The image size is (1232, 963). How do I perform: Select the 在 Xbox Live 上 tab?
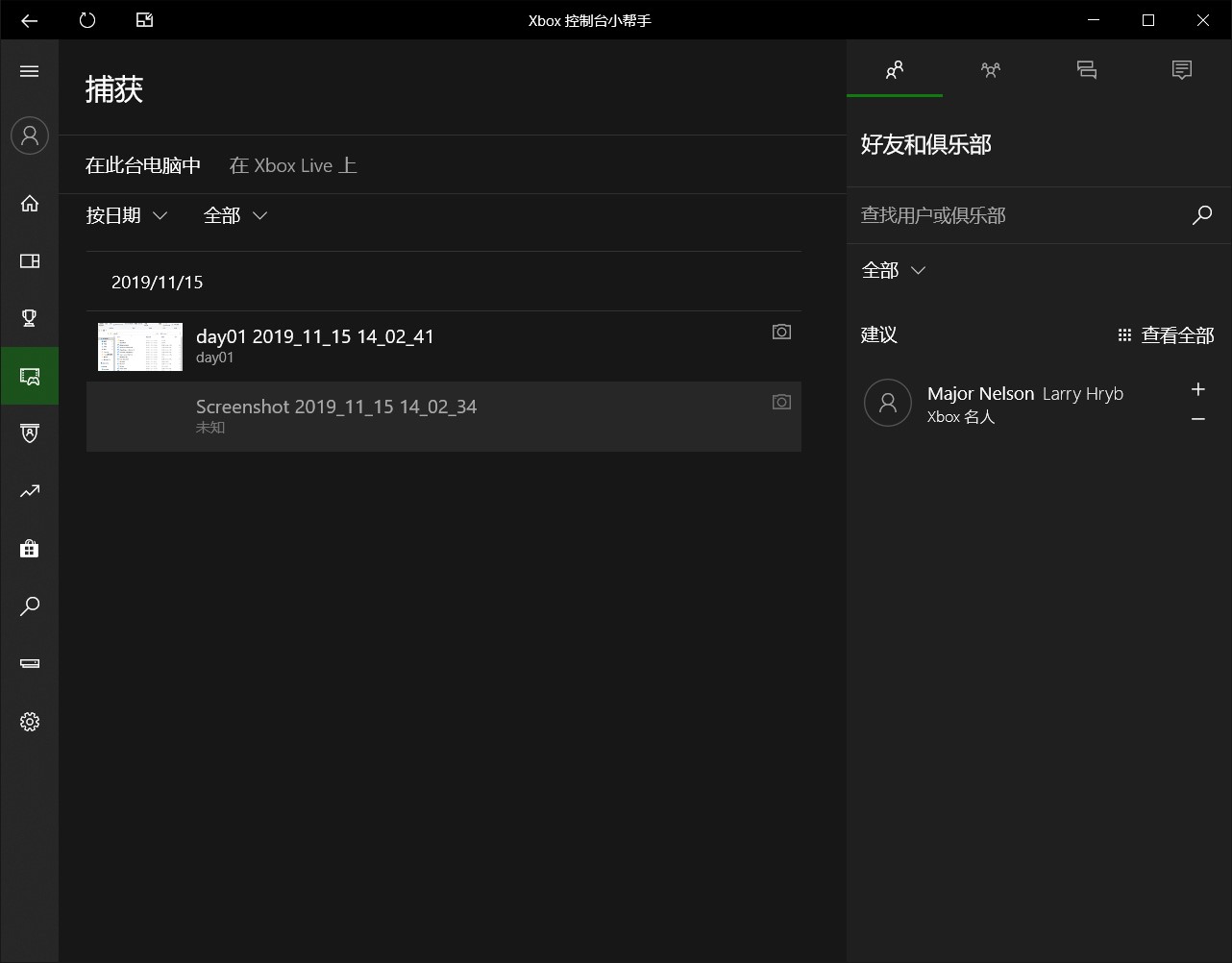pos(293,165)
